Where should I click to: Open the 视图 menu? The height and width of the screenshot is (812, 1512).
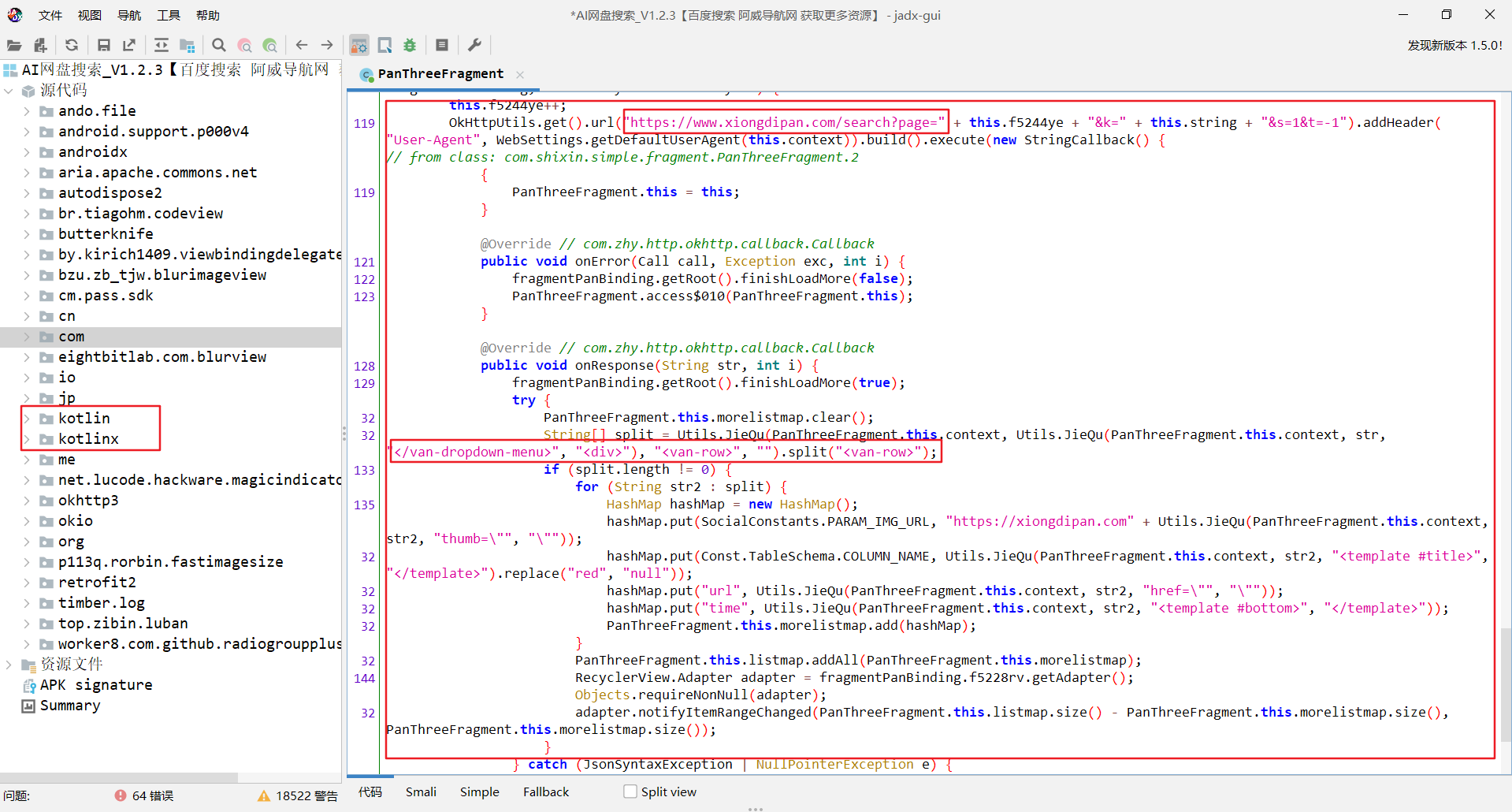tap(89, 15)
